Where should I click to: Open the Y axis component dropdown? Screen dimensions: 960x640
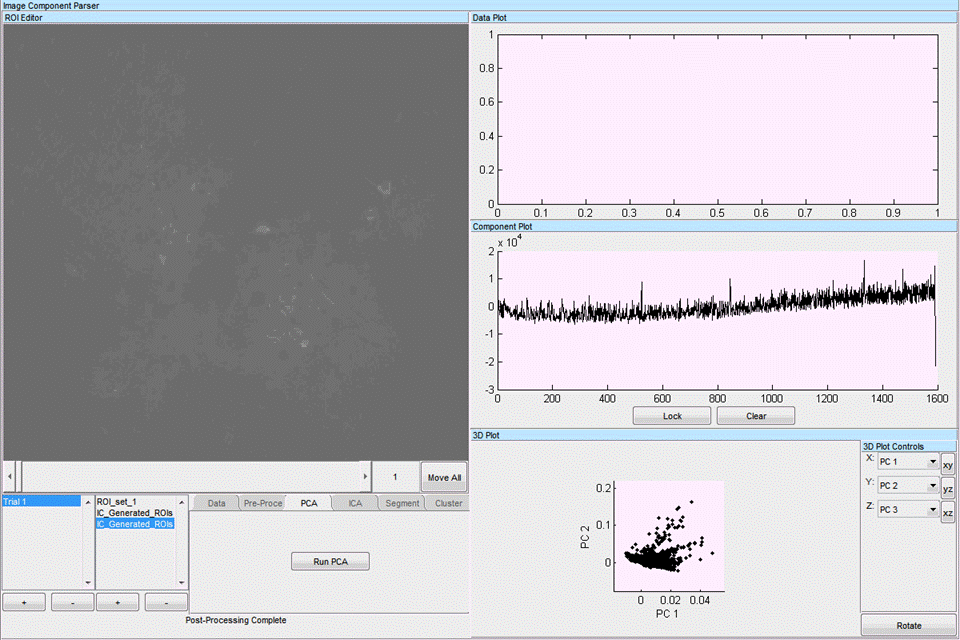pos(907,486)
